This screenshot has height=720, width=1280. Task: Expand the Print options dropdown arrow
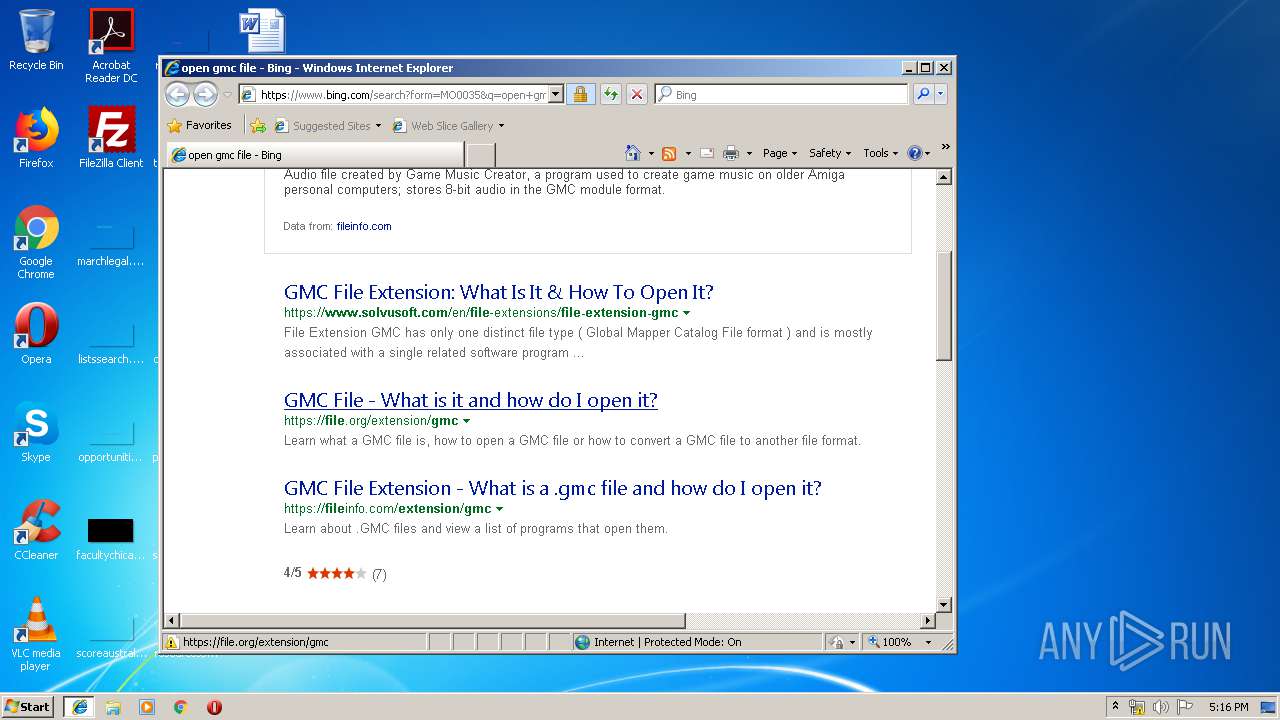[748, 154]
